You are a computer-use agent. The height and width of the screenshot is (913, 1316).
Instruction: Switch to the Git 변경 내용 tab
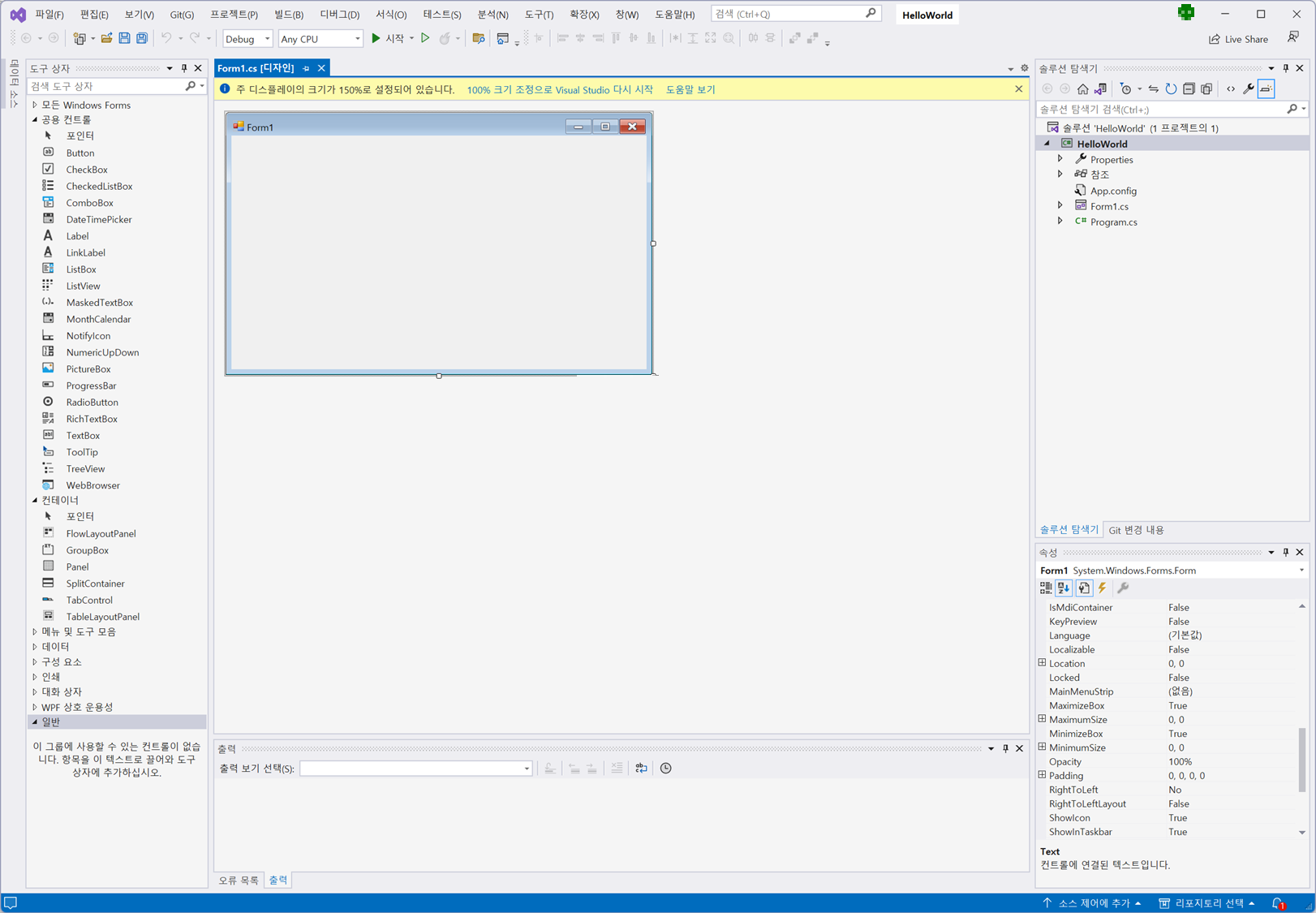pos(1136,530)
